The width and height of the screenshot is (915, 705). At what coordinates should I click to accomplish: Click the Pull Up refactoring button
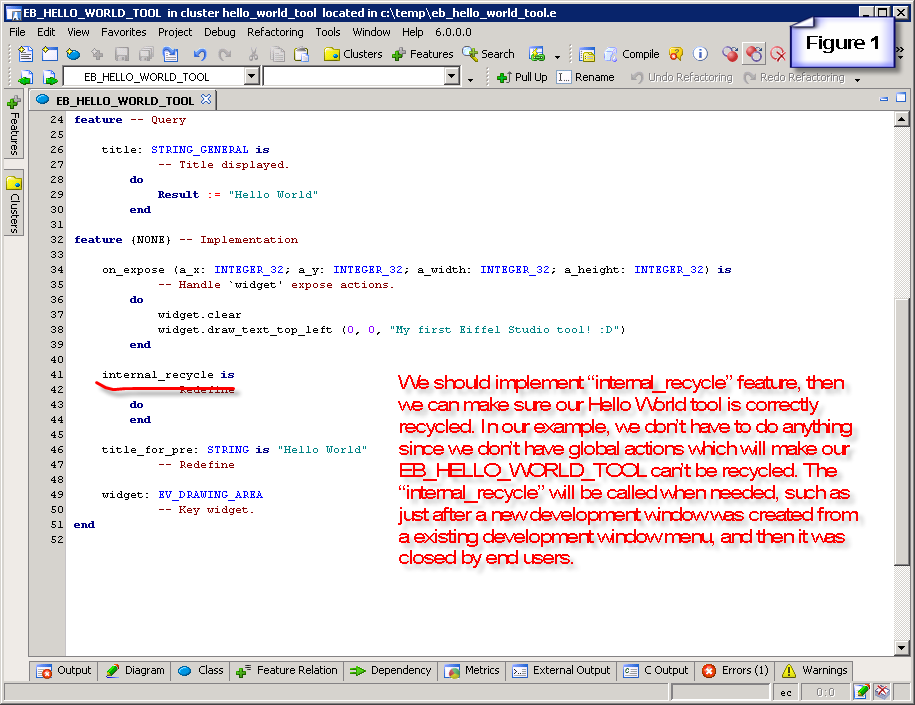pos(522,77)
